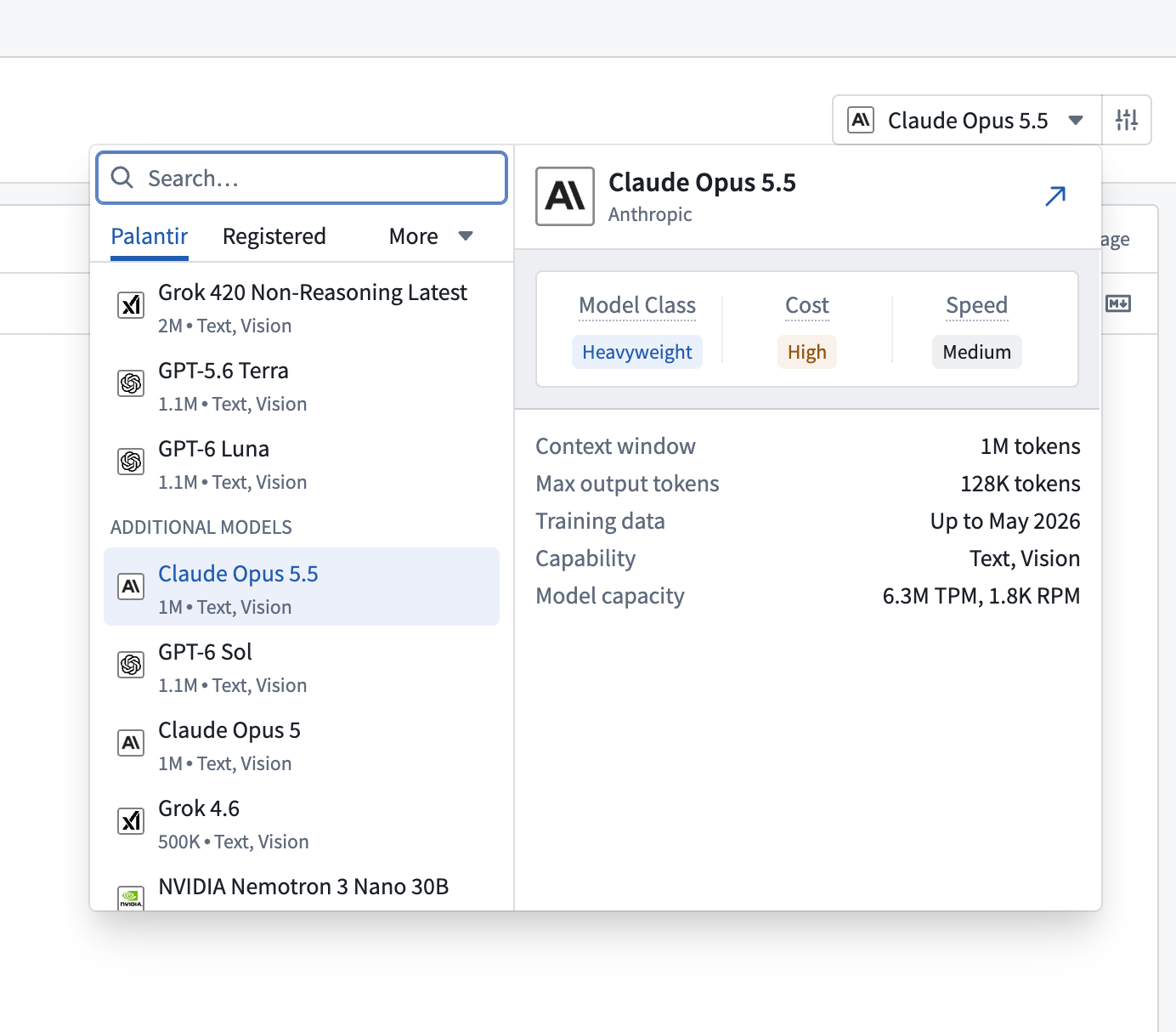Click the 1M tokens context window value
Viewport: 1176px width, 1032px height.
[1031, 446]
